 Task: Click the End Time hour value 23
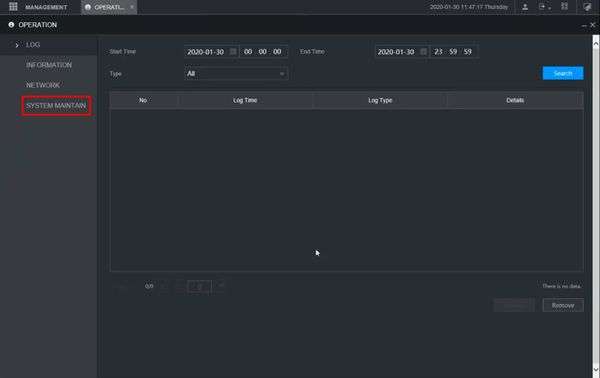coord(439,52)
